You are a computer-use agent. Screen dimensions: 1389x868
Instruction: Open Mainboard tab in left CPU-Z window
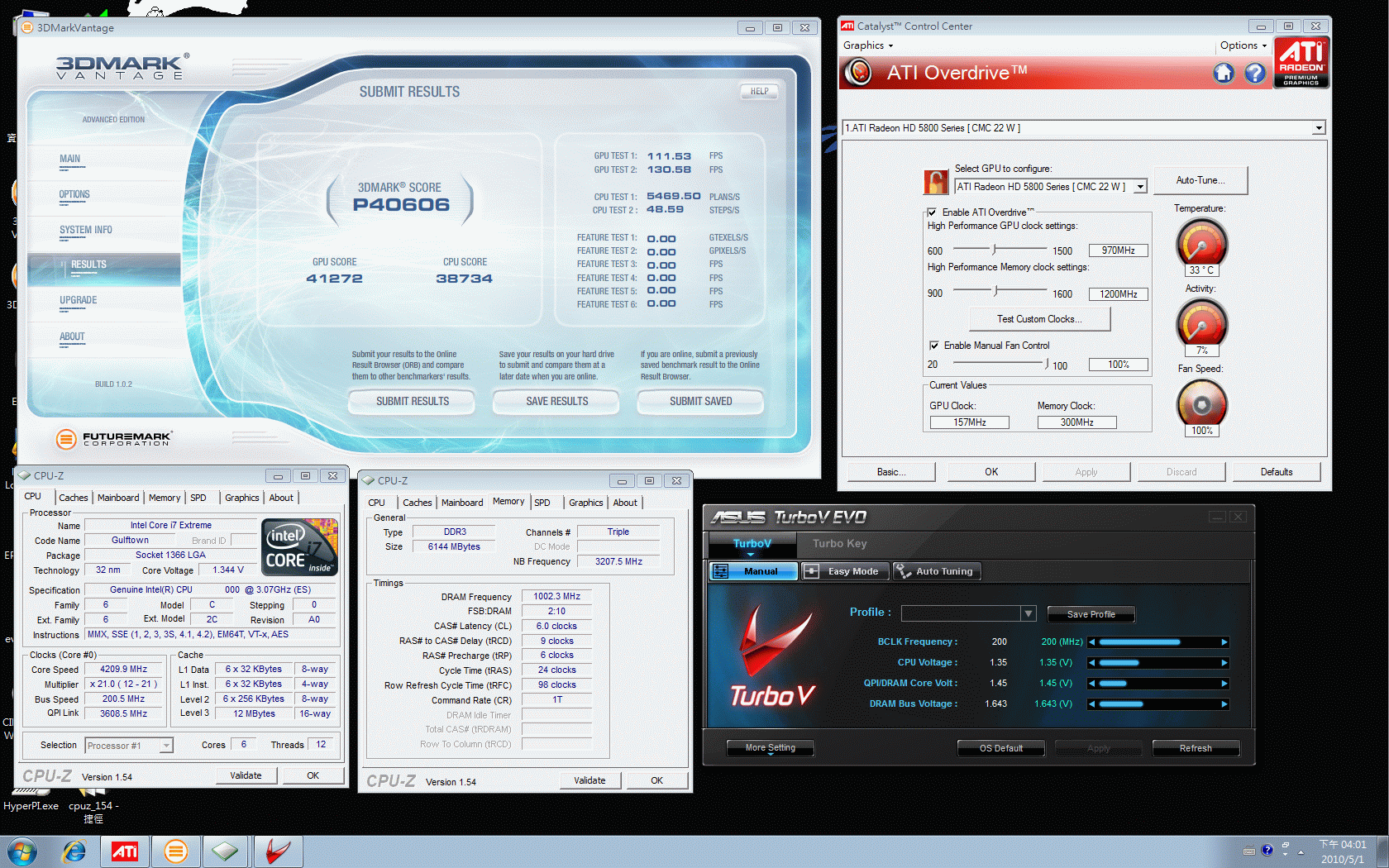[118, 498]
